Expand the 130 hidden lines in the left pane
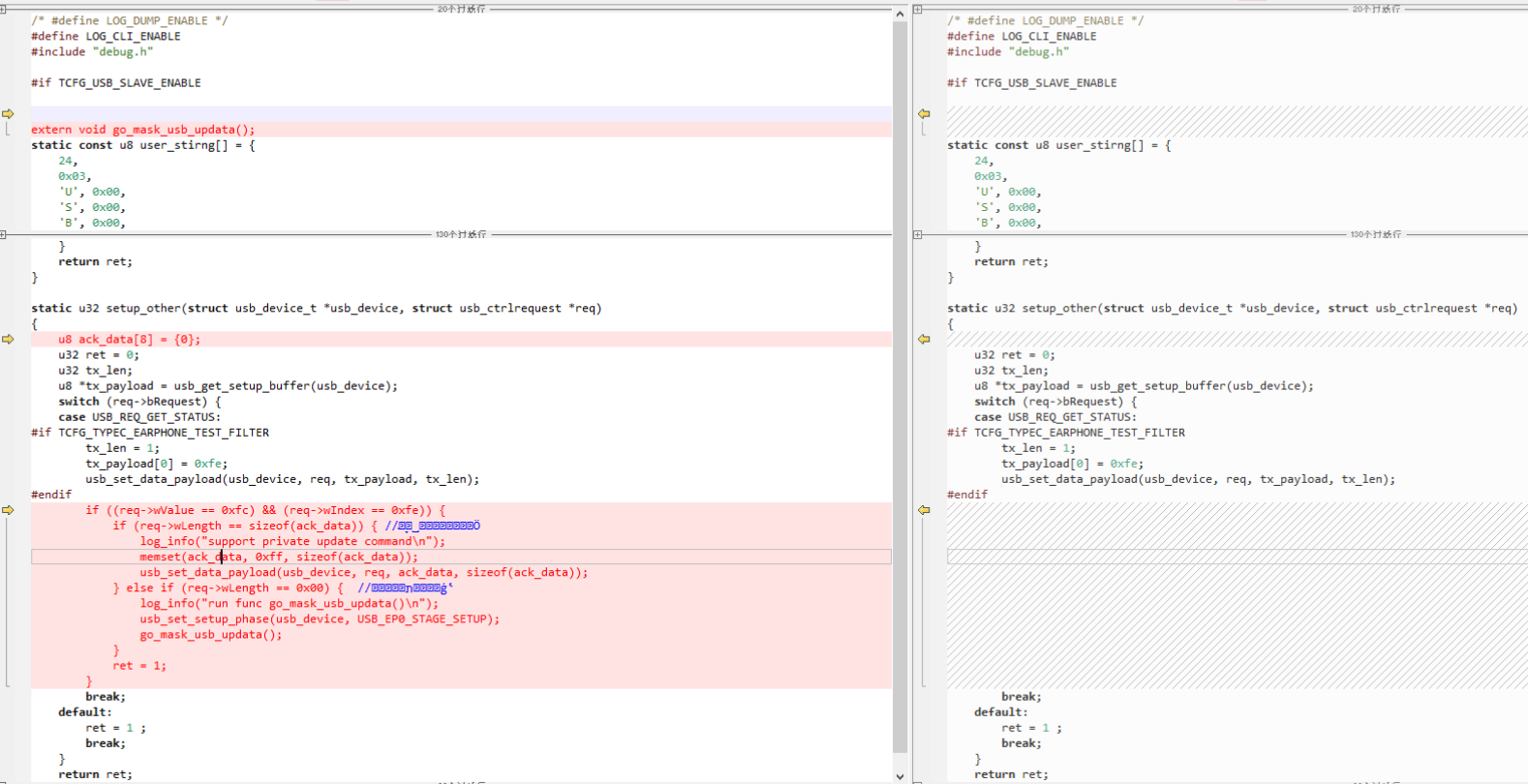This screenshot has height=784, width=1528. 4,234
